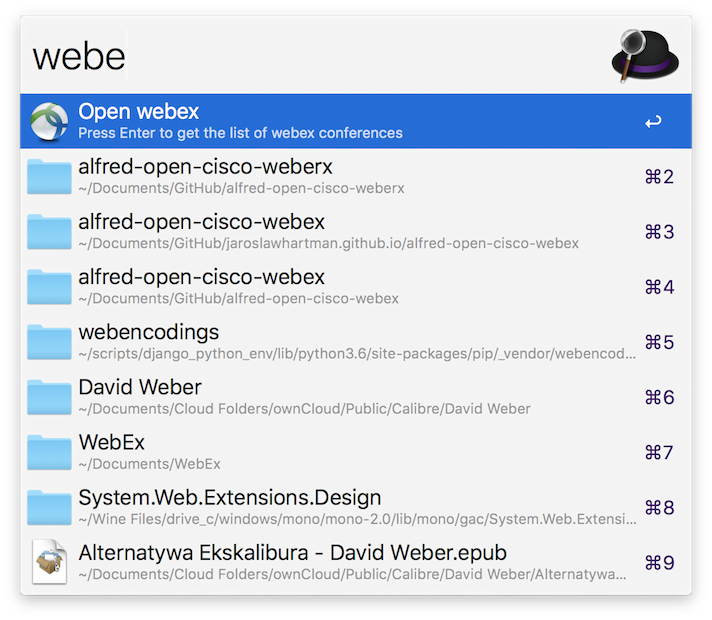Click the David Weber folder icon

click(49, 396)
